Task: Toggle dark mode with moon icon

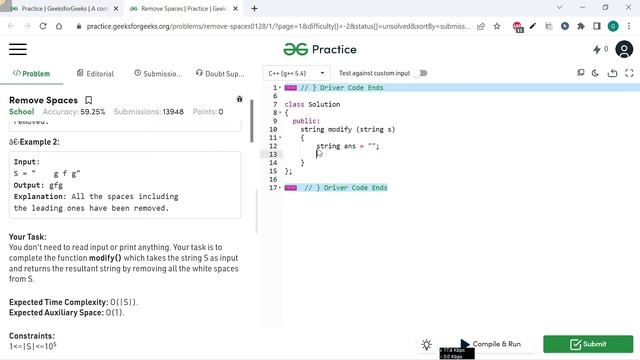Action: coord(595,73)
